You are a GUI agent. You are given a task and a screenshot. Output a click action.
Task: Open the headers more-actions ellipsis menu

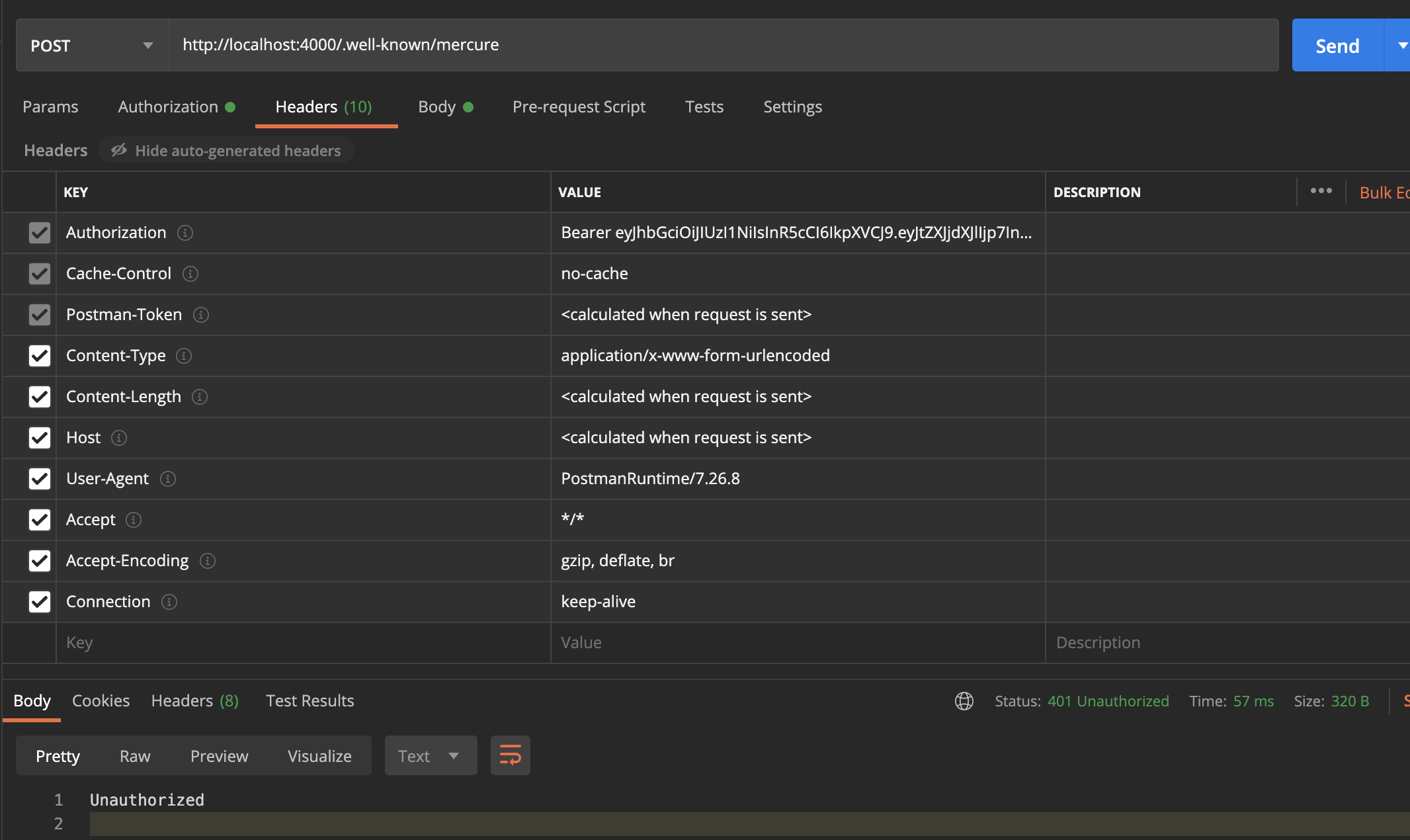[1321, 190]
